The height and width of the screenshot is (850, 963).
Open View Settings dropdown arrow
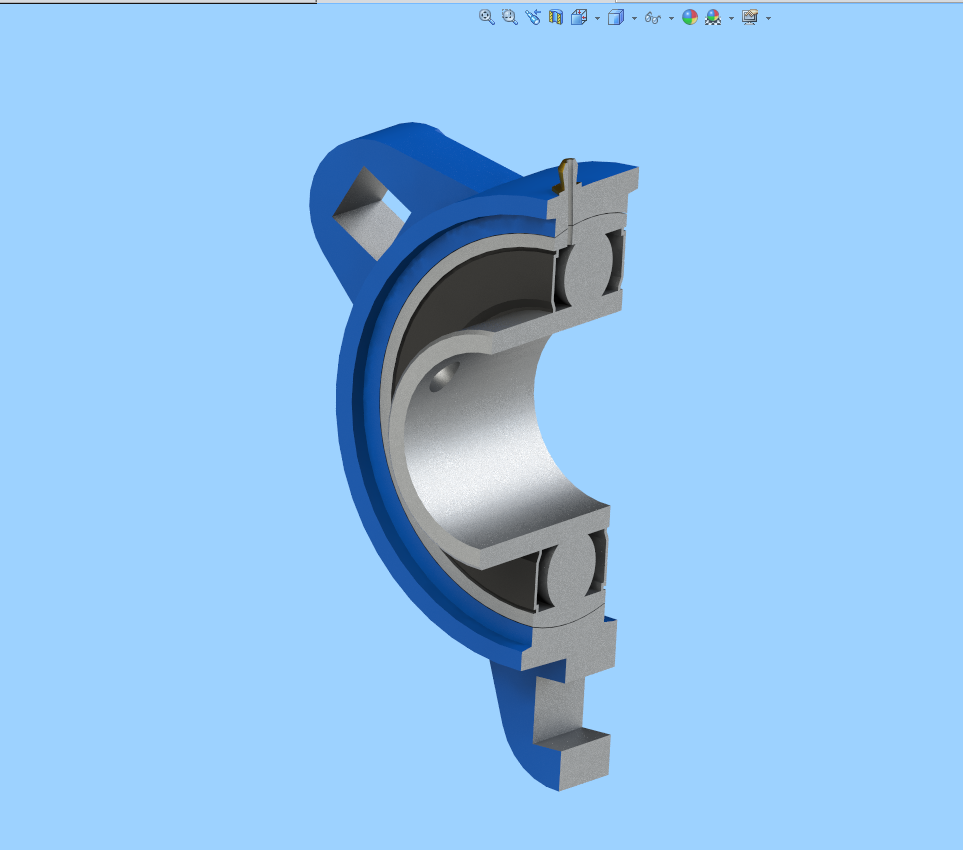768,18
